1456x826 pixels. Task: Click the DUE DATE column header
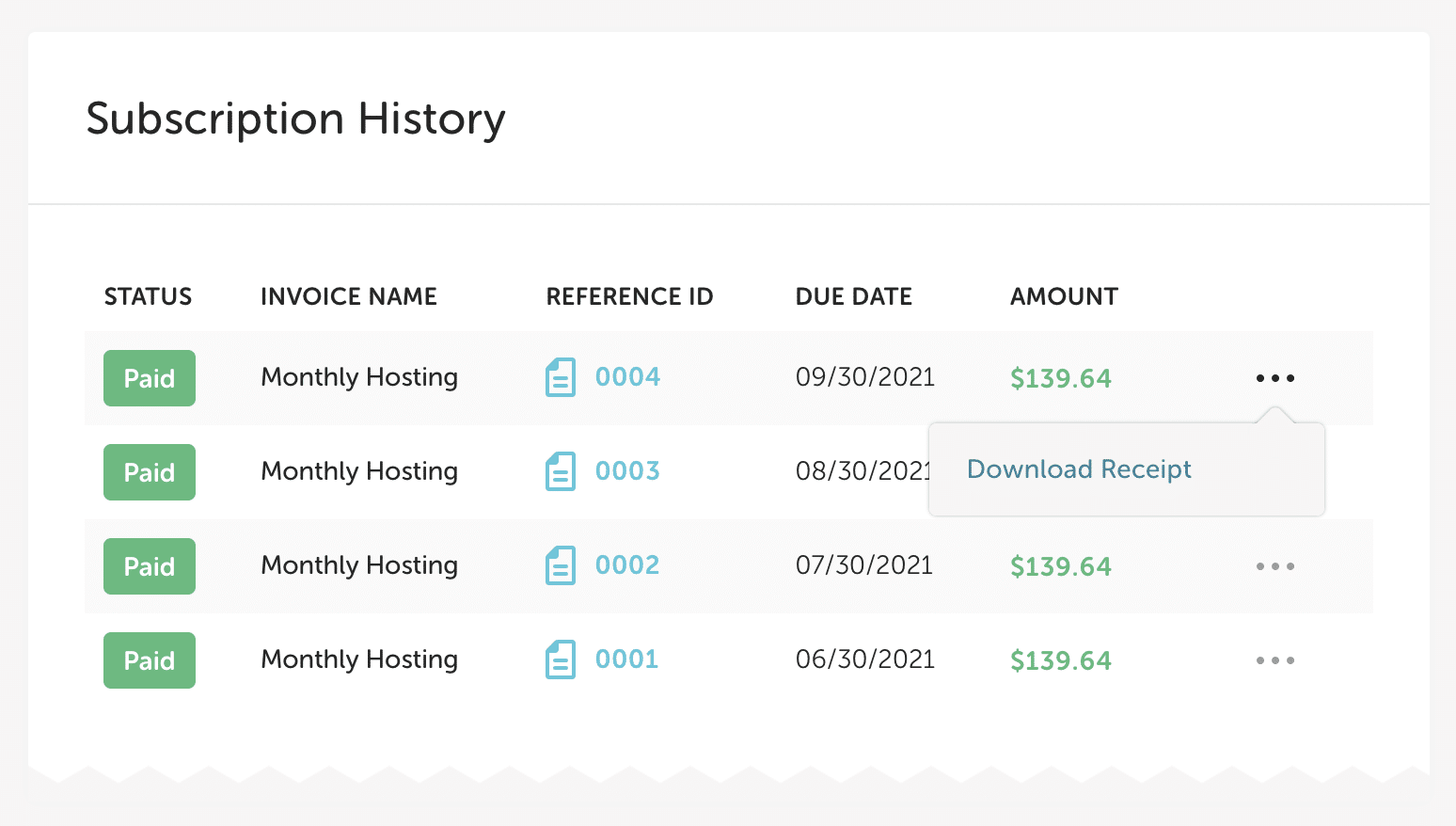point(853,297)
